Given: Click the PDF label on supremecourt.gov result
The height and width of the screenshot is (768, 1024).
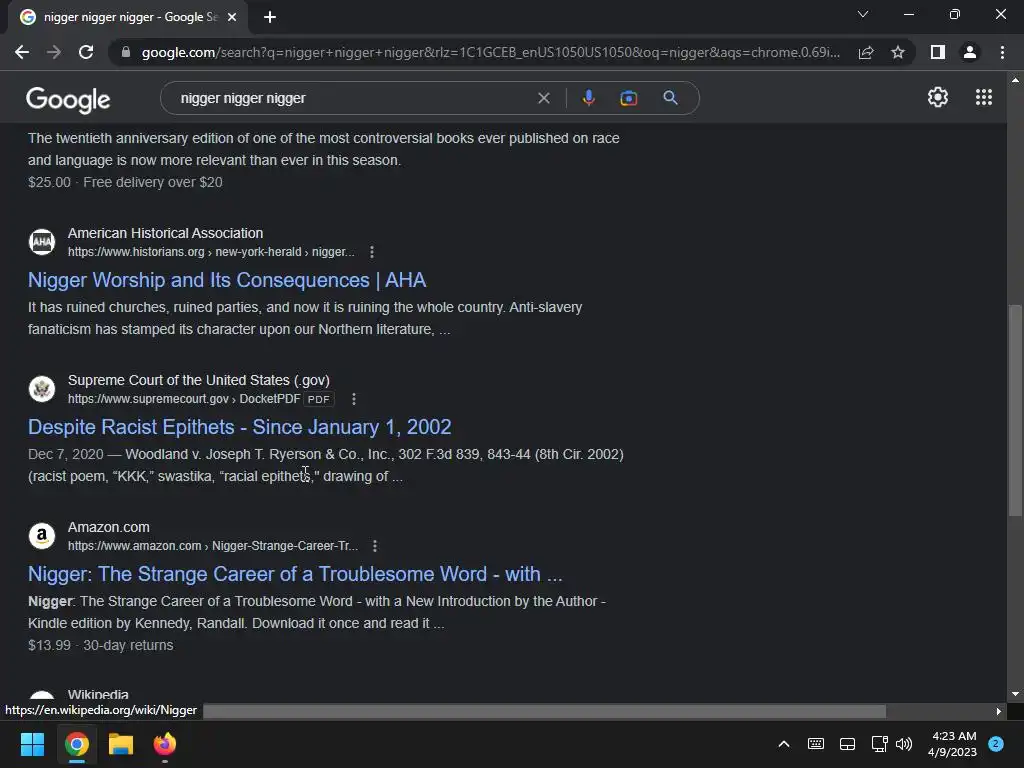Looking at the screenshot, I should (319, 399).
